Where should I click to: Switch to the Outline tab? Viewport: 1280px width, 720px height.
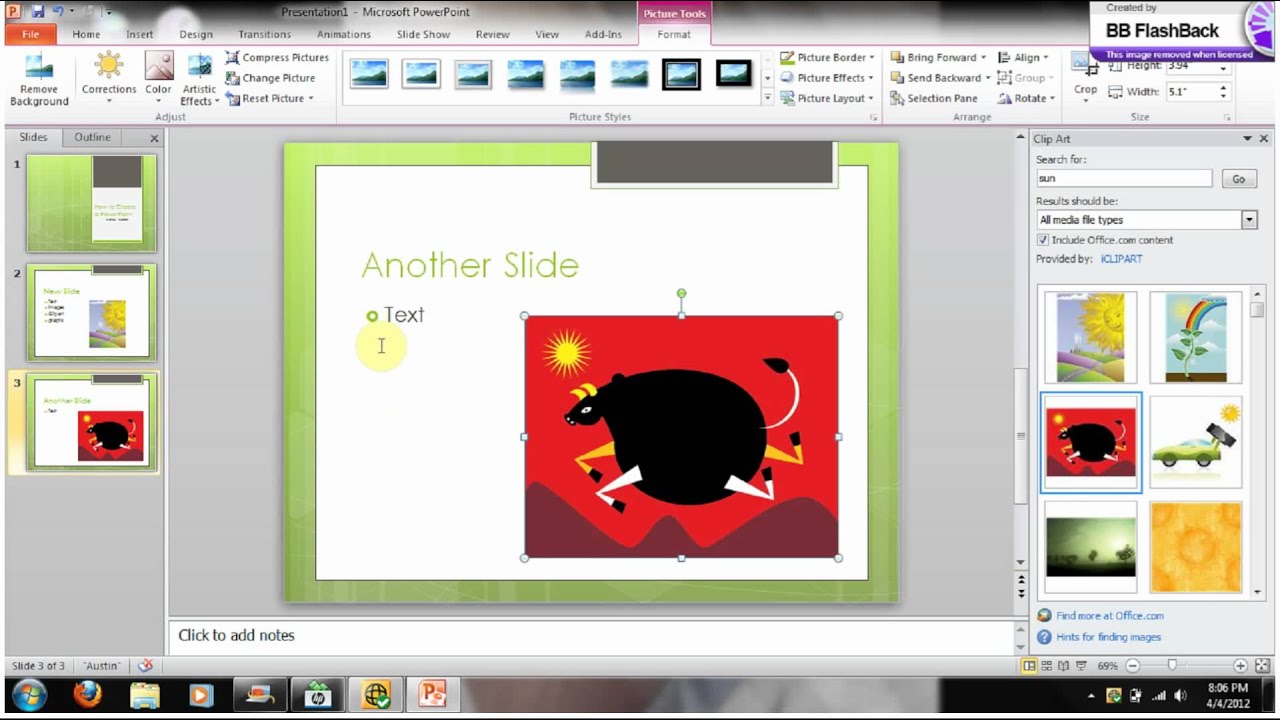point(92,137)
